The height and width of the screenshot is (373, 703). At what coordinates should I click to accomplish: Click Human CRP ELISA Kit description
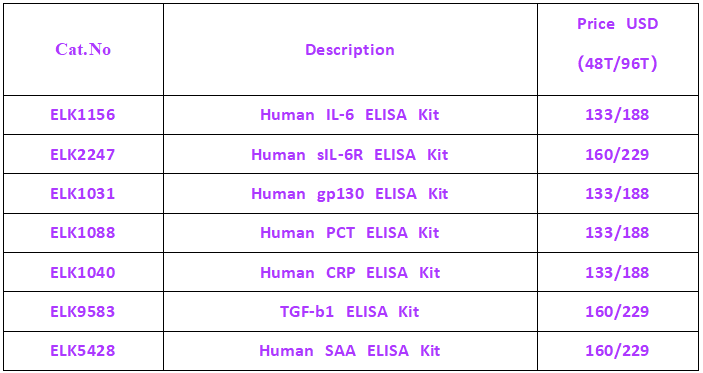coord(350,272)
